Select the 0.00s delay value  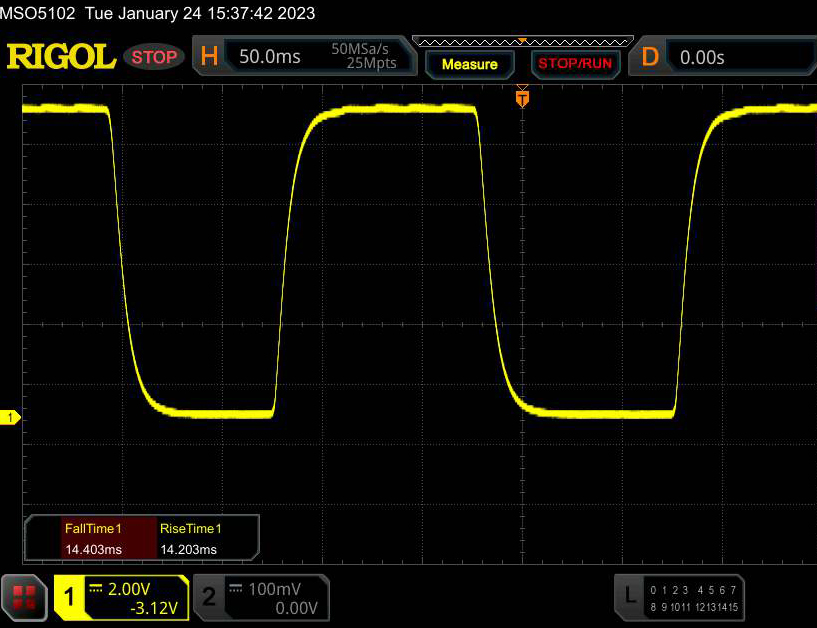pyautogui.click(x=702, y=57)
